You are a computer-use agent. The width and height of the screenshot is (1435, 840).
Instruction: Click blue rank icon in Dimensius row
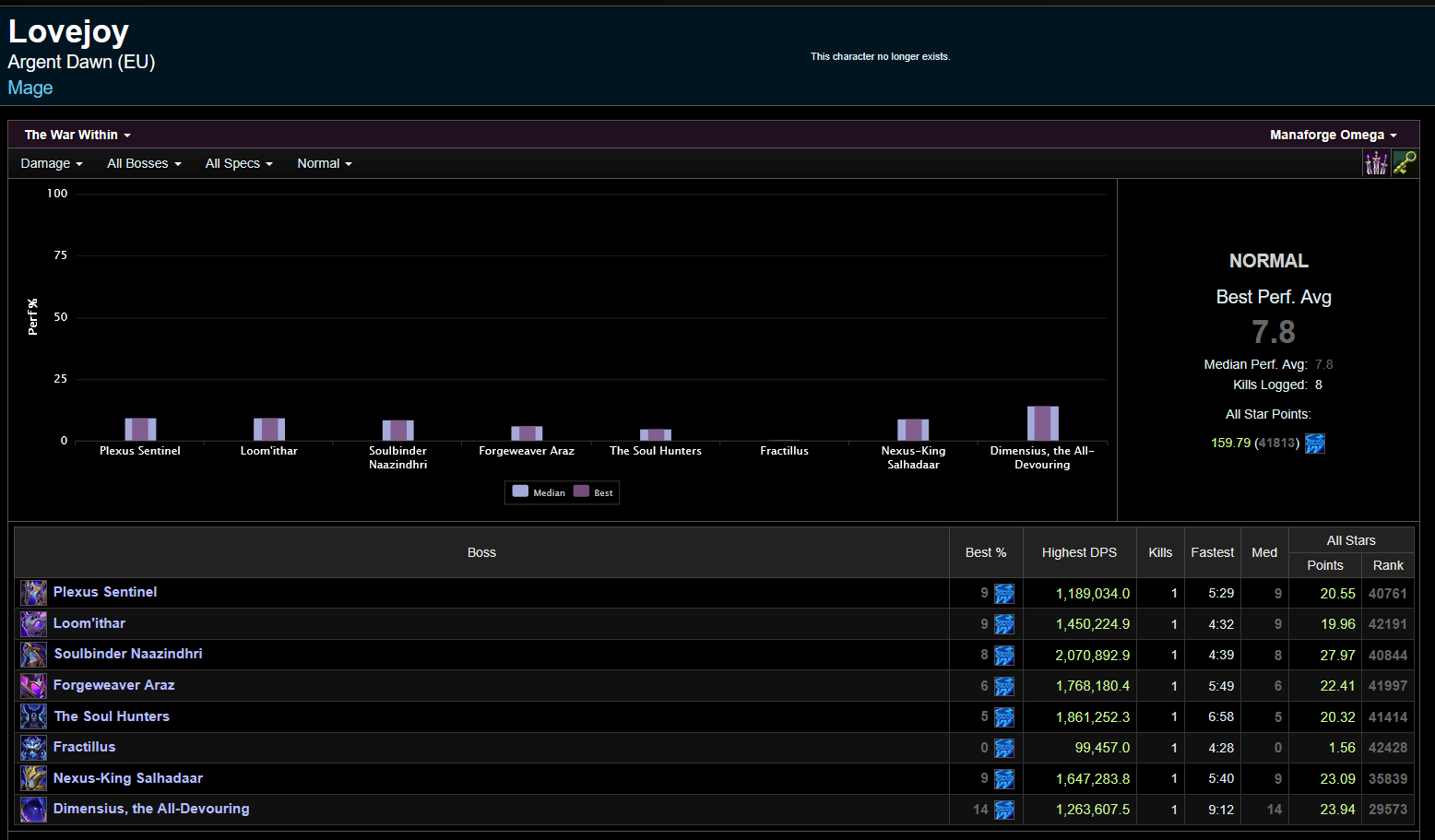[x=1004, y=810]
